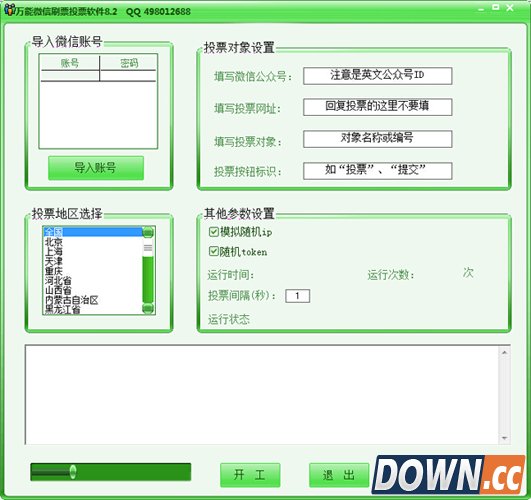531x500 pixels.
Task: Select 全国 in the region list
Action: coord(93,232)
